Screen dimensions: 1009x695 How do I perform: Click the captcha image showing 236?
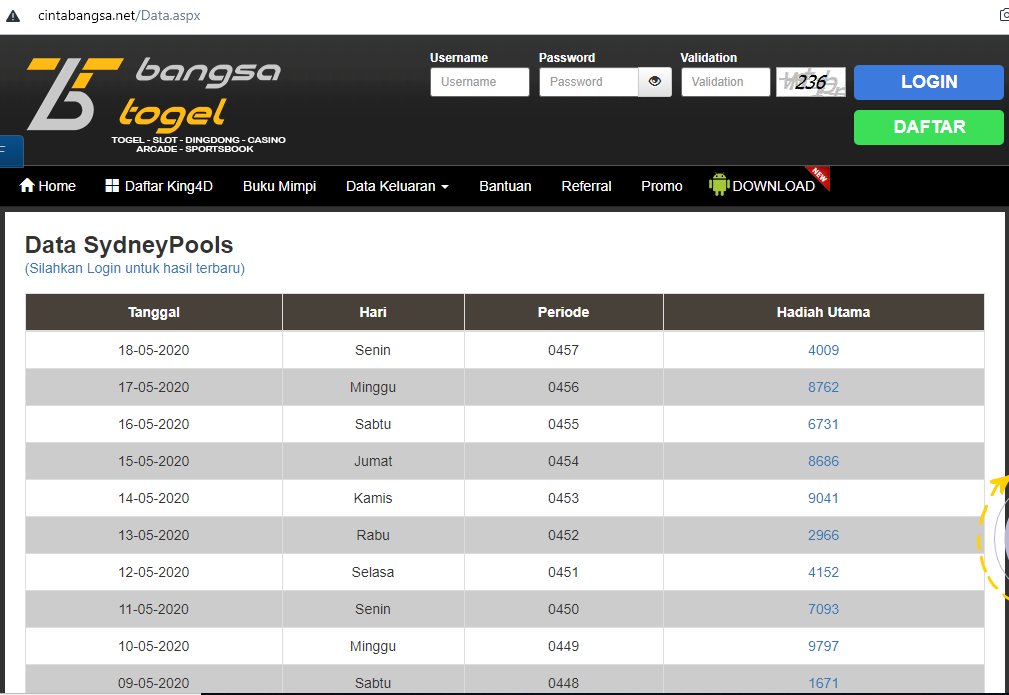click(x=811, y=82)
